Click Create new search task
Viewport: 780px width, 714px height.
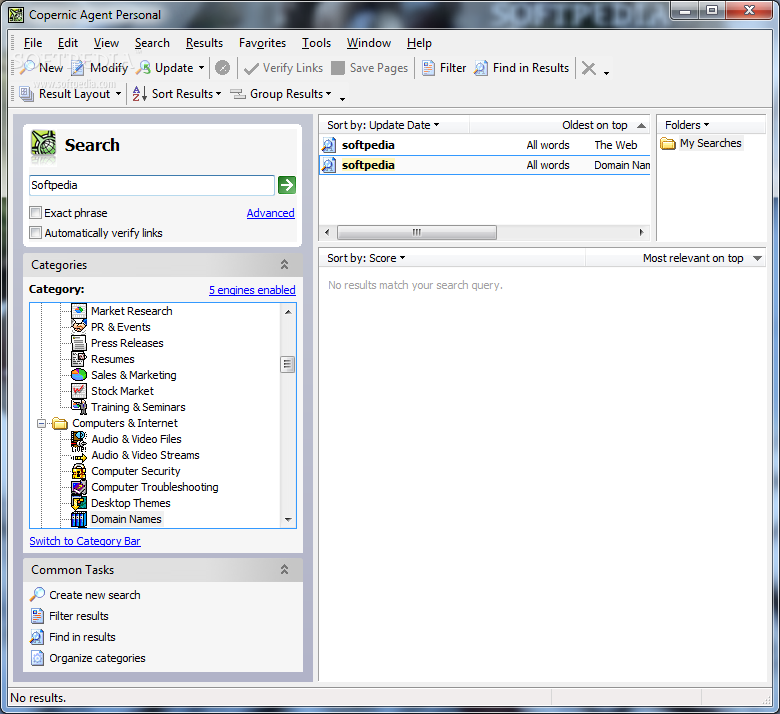(x=95, y=595)
